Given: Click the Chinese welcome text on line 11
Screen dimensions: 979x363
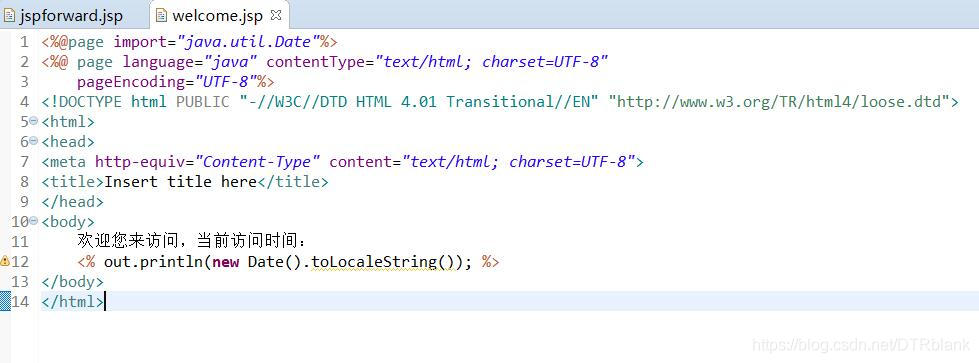Looking at the screenshot, I should [x=193, y=241].
